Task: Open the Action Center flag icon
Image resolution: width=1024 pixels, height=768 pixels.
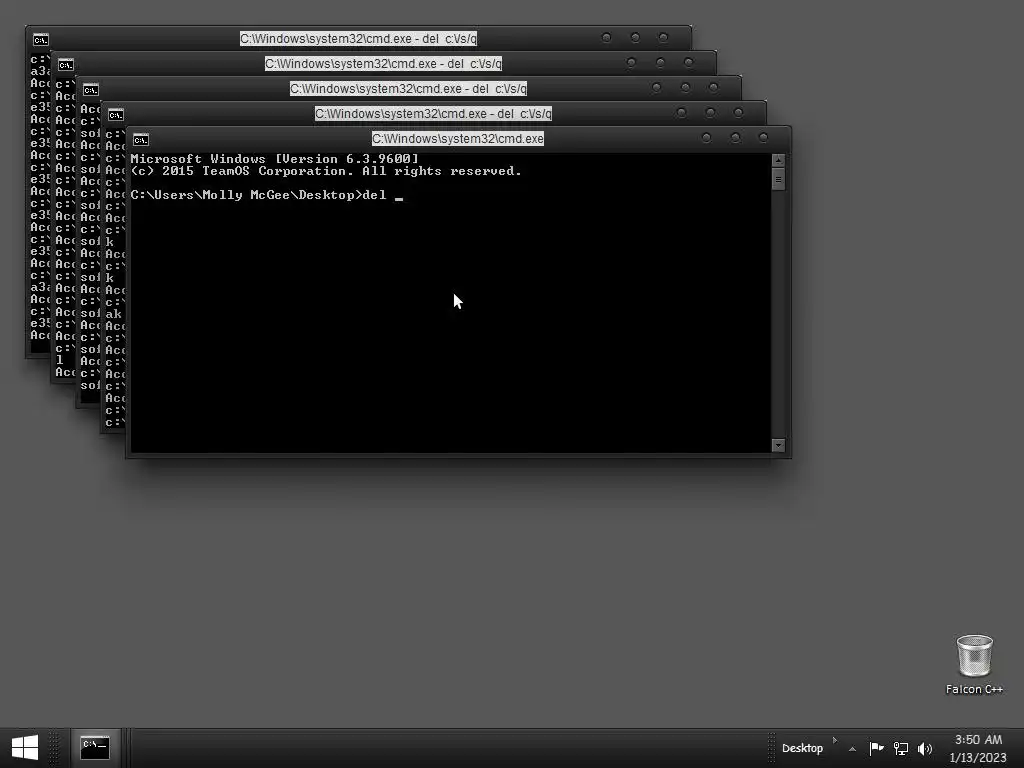Action: 876,748
